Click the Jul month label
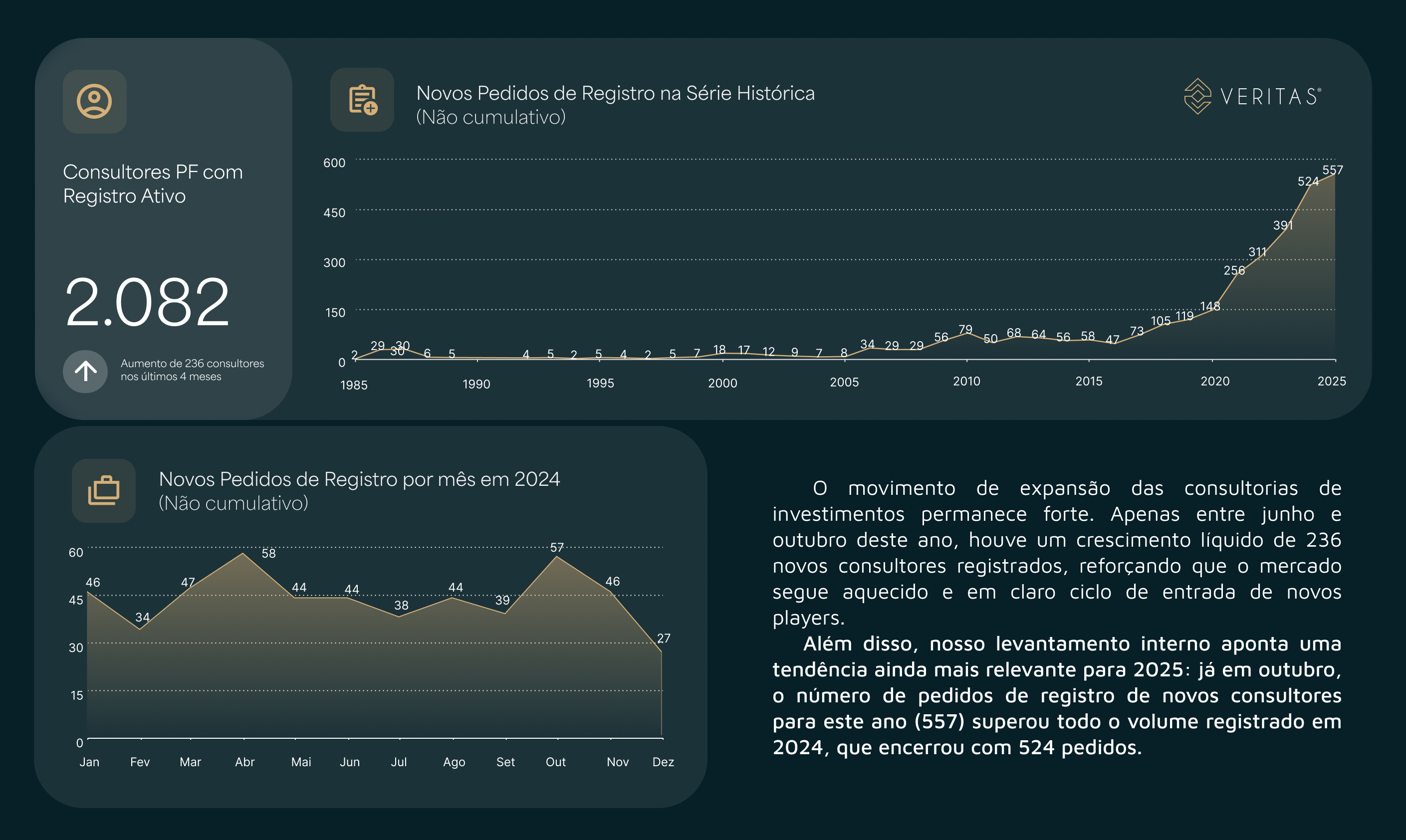This screenshot has width=1406, height=840. pyautogui.click(x=399, y=762)
